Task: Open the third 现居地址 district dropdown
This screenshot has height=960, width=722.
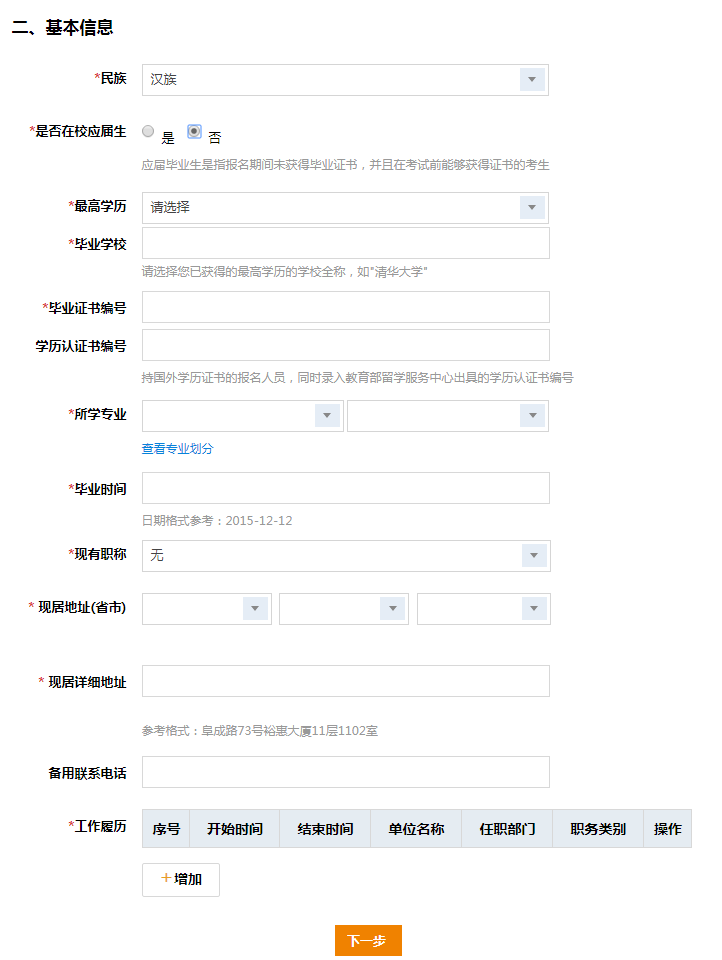Action: click(483, 608)
